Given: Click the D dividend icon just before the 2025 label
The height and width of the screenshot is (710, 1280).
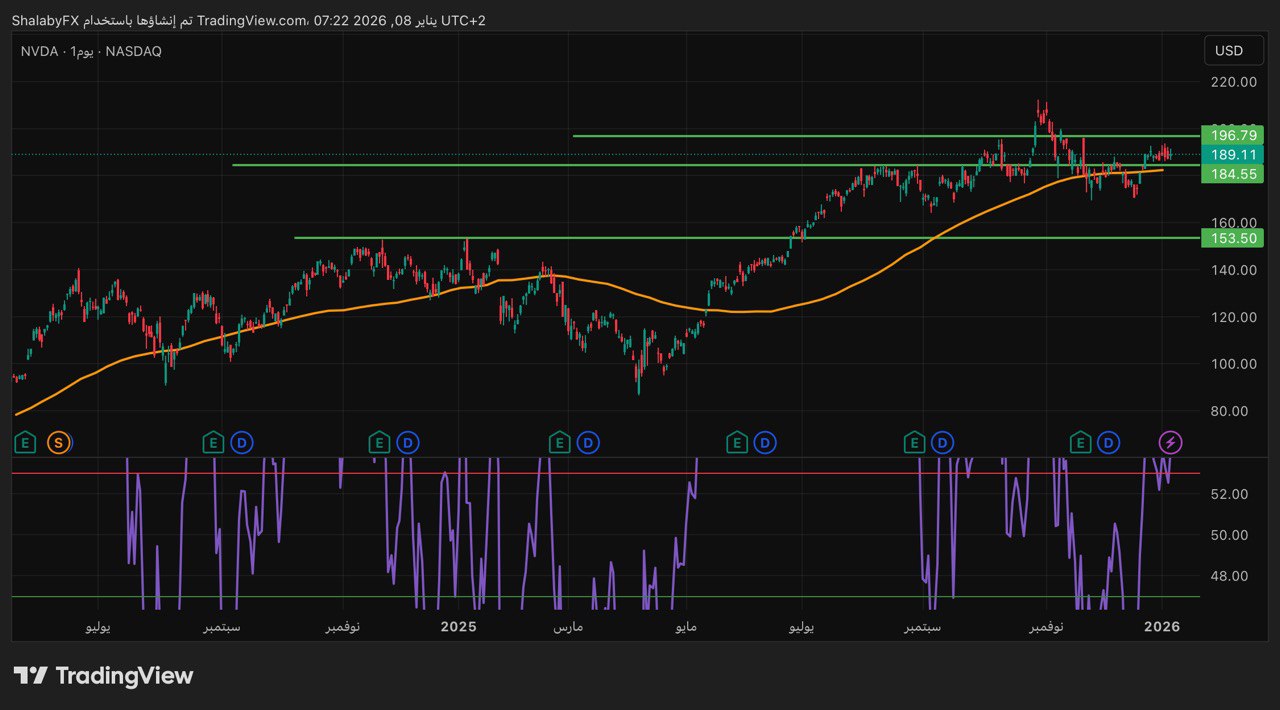Looking at the screenshot, I should click(x=407, y=442).
